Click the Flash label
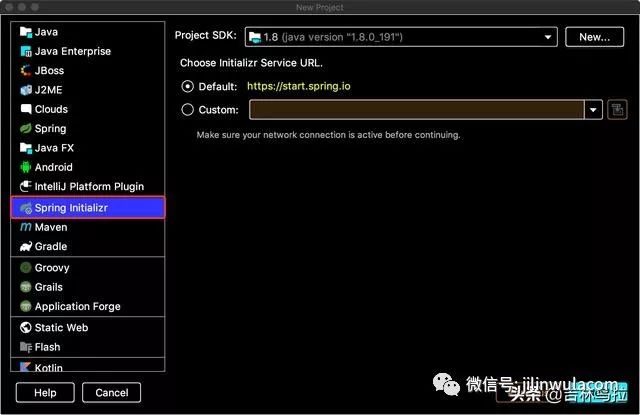This screenshot has width=640, height=415. 47,347
